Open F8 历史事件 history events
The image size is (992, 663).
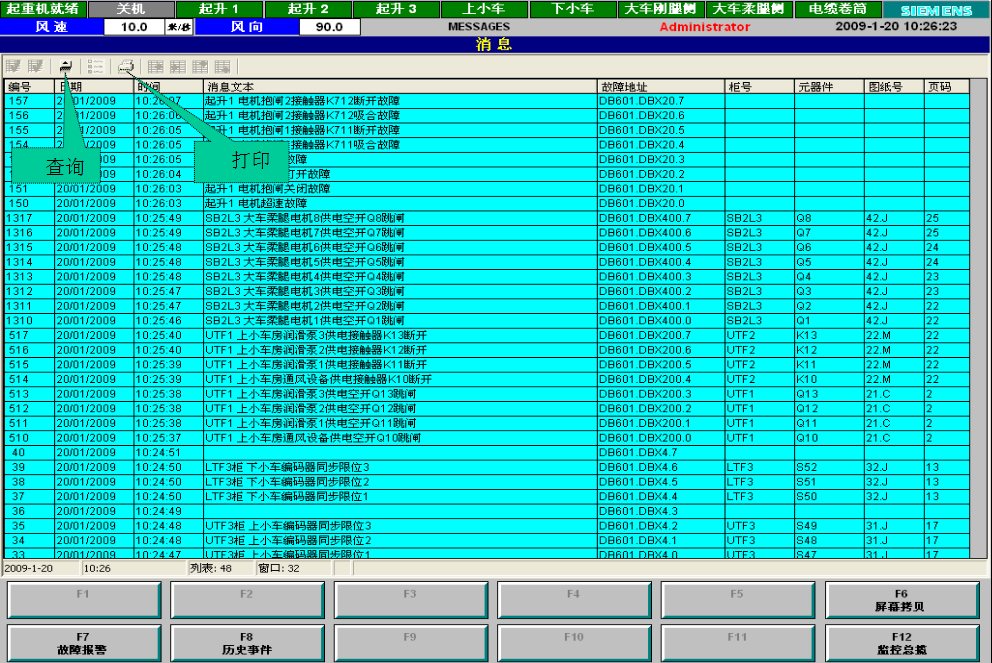[x=246, y=642]
